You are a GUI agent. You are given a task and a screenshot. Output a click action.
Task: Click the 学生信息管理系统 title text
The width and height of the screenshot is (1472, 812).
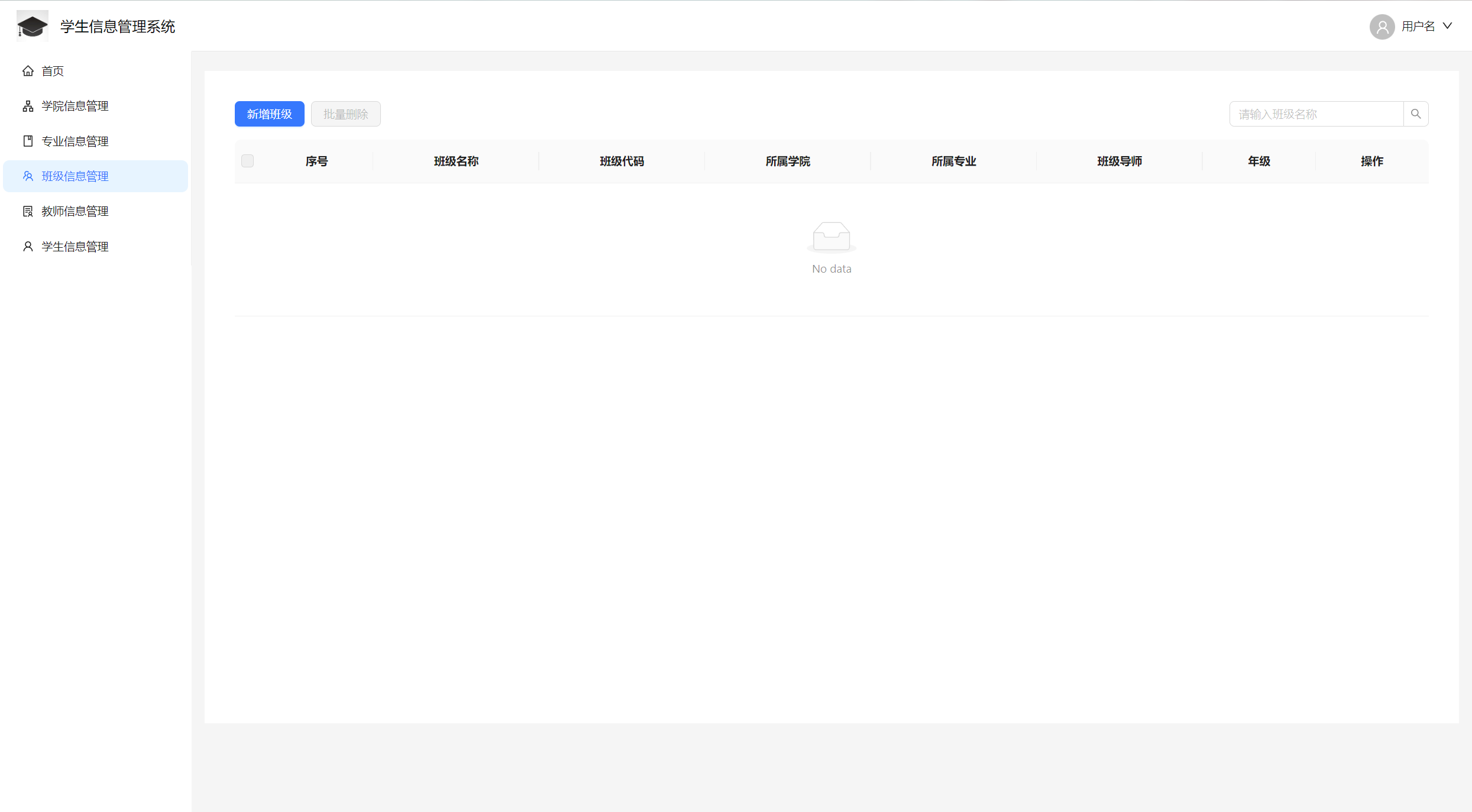pos(118,27)
